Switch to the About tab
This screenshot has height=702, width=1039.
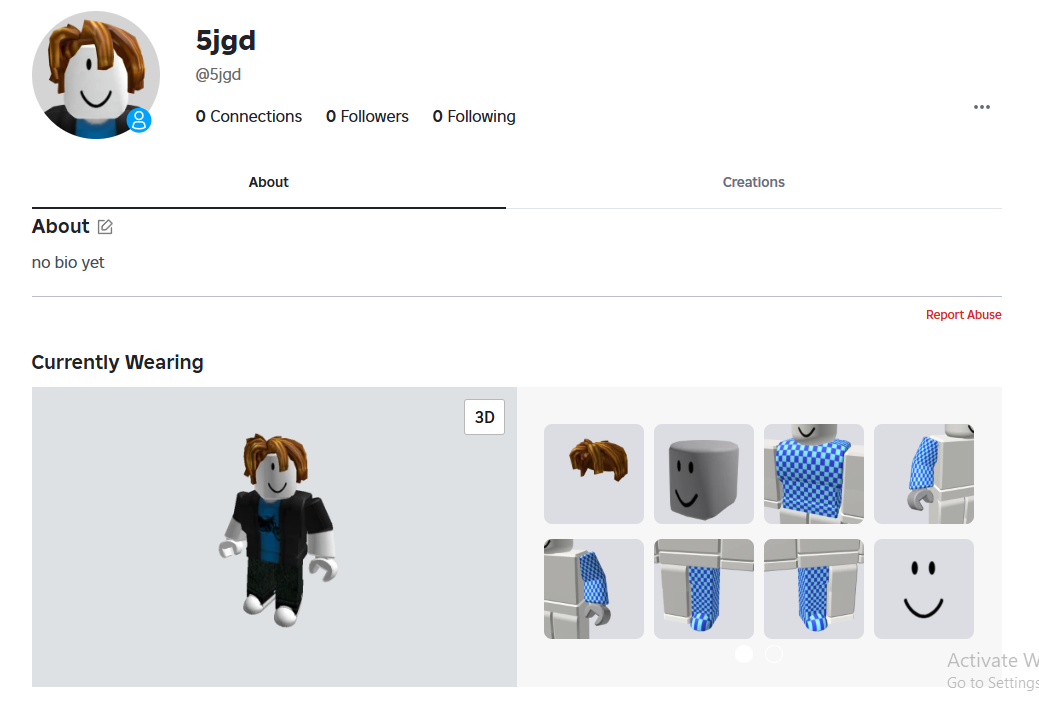click(x=268, y=182)
